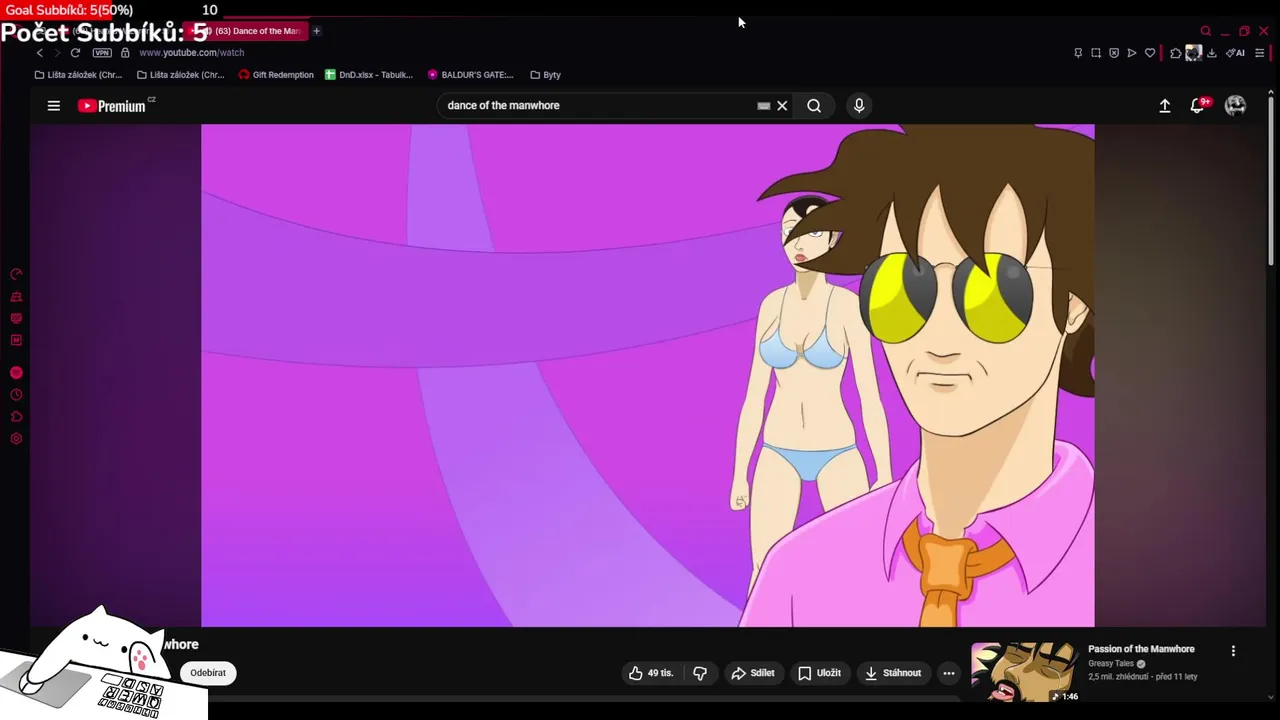
Task: Open YouTube notifications bell
Action: [1198, 105]
